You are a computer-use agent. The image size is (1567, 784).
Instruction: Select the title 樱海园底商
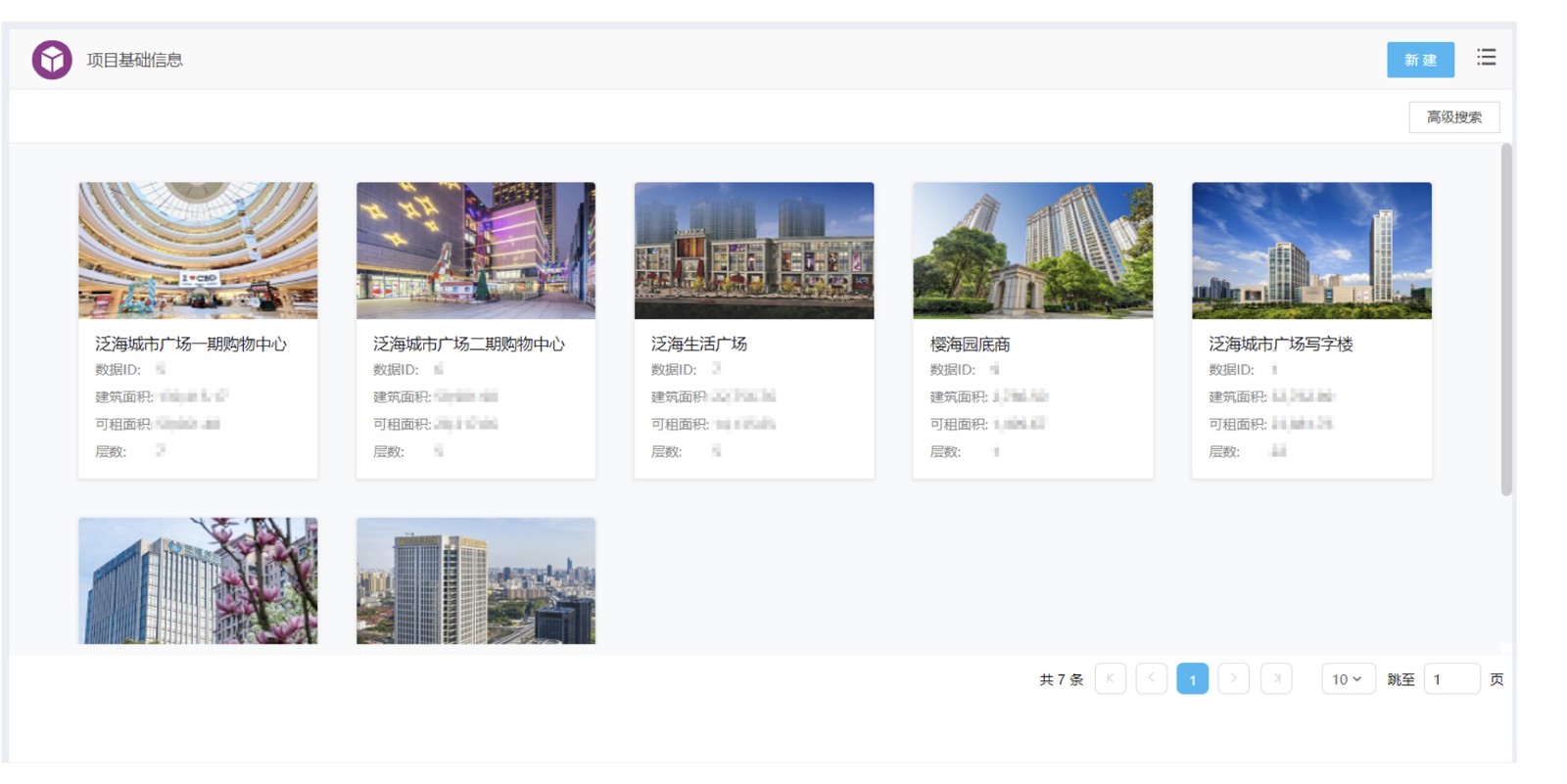(x=970, y=345)
